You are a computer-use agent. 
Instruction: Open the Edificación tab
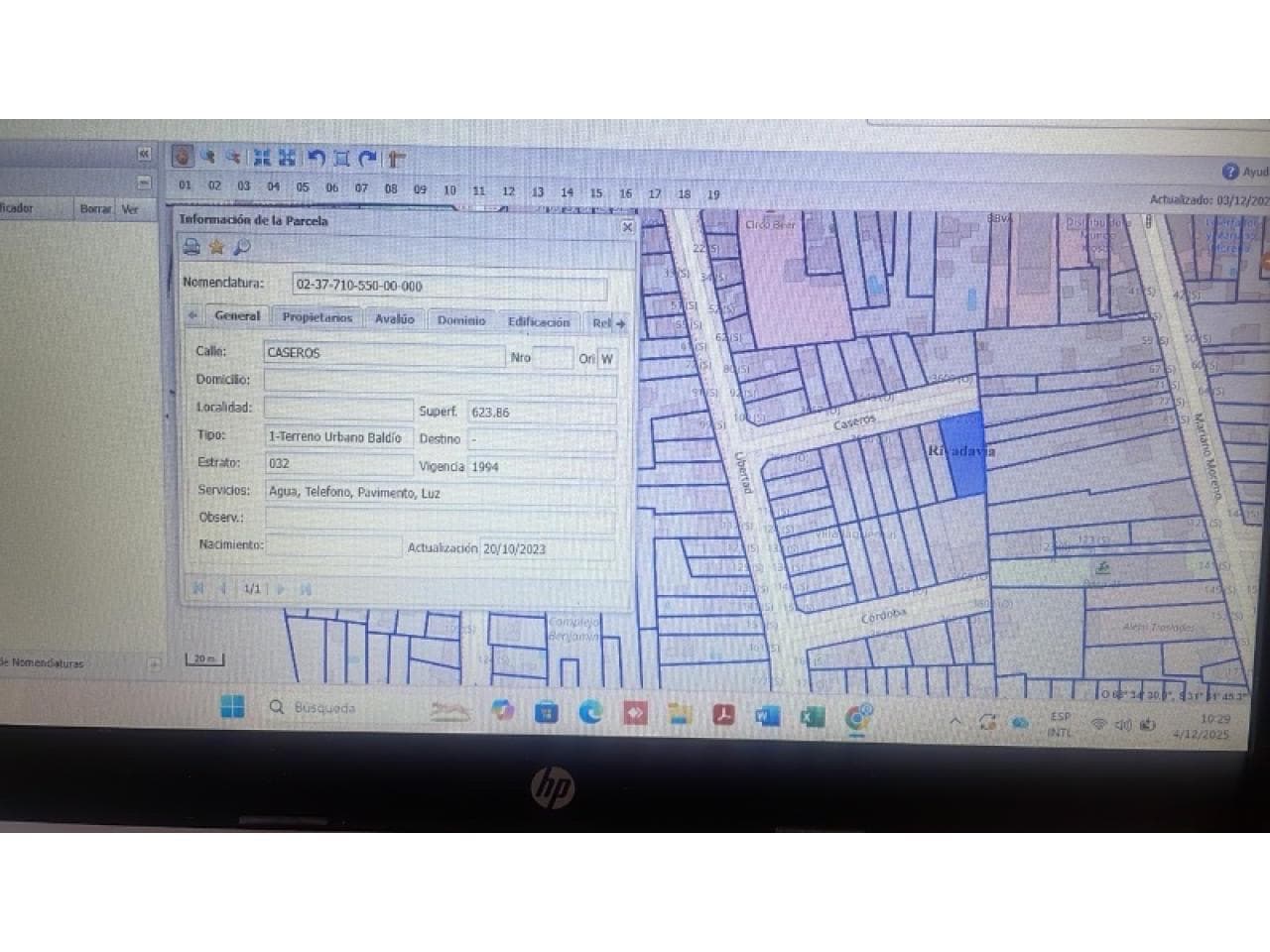[x=539, y=321]
